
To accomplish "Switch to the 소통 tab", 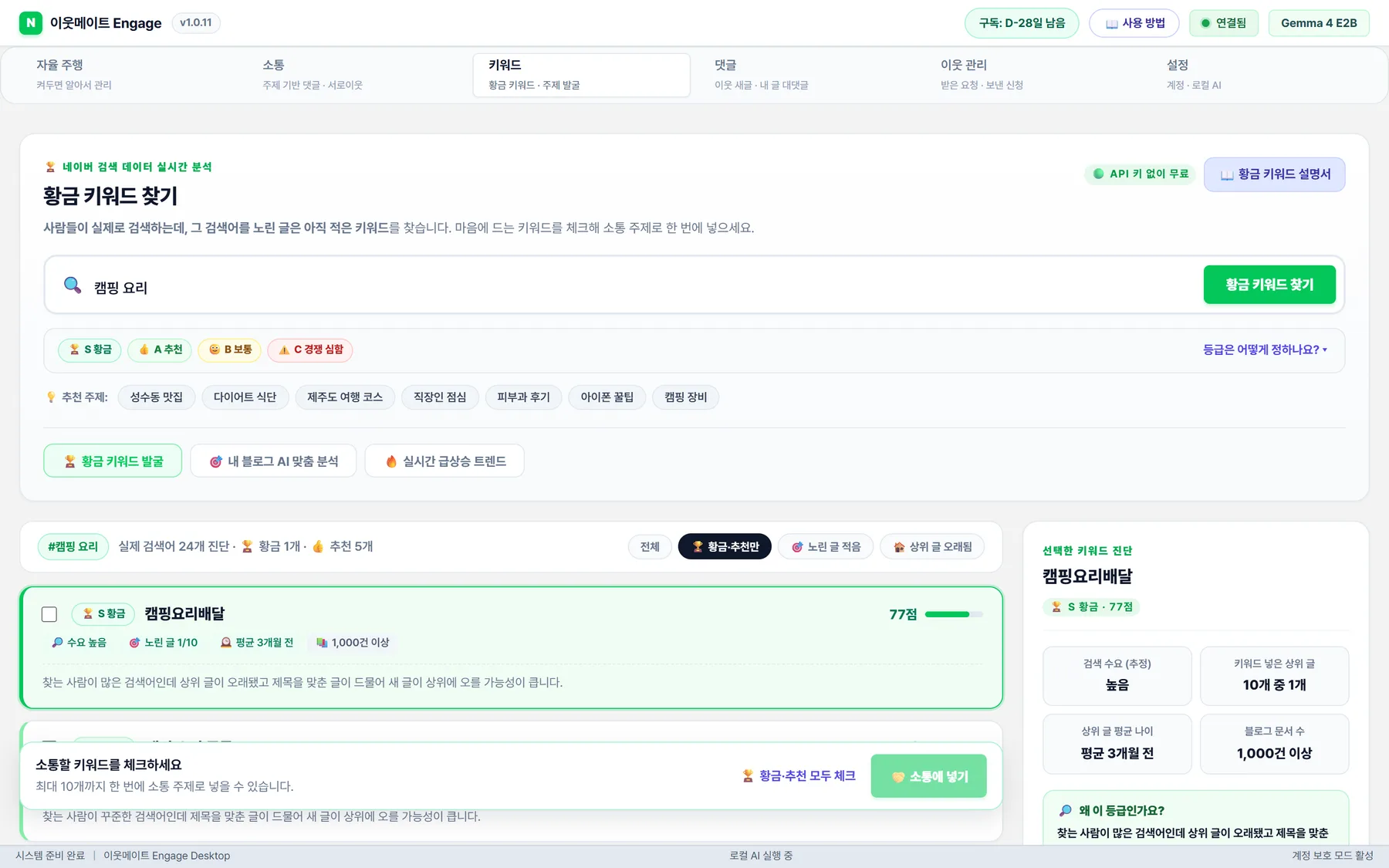I will [356, 75].
